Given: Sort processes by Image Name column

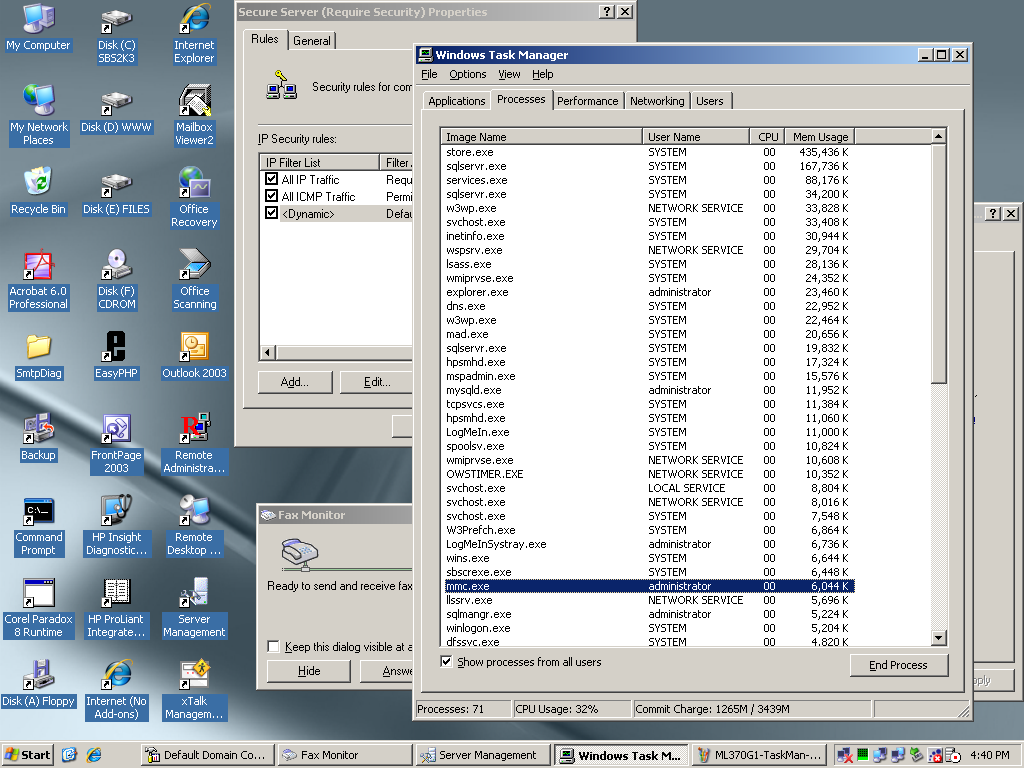Looking at the screenshot, I should click(x=541, y=136).
